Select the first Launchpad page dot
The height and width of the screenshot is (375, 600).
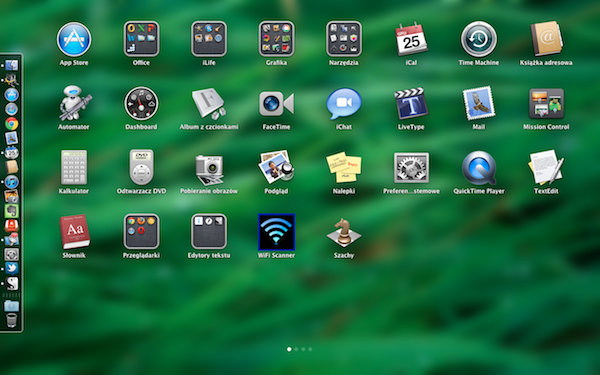[x=289, y=349]
